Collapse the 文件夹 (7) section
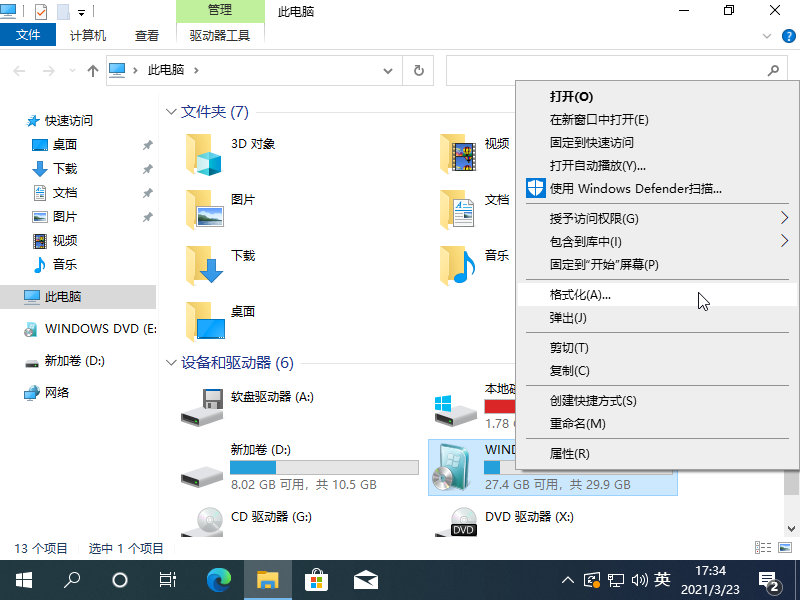This screenshot has height=600, width=800. tap(170, 112)
